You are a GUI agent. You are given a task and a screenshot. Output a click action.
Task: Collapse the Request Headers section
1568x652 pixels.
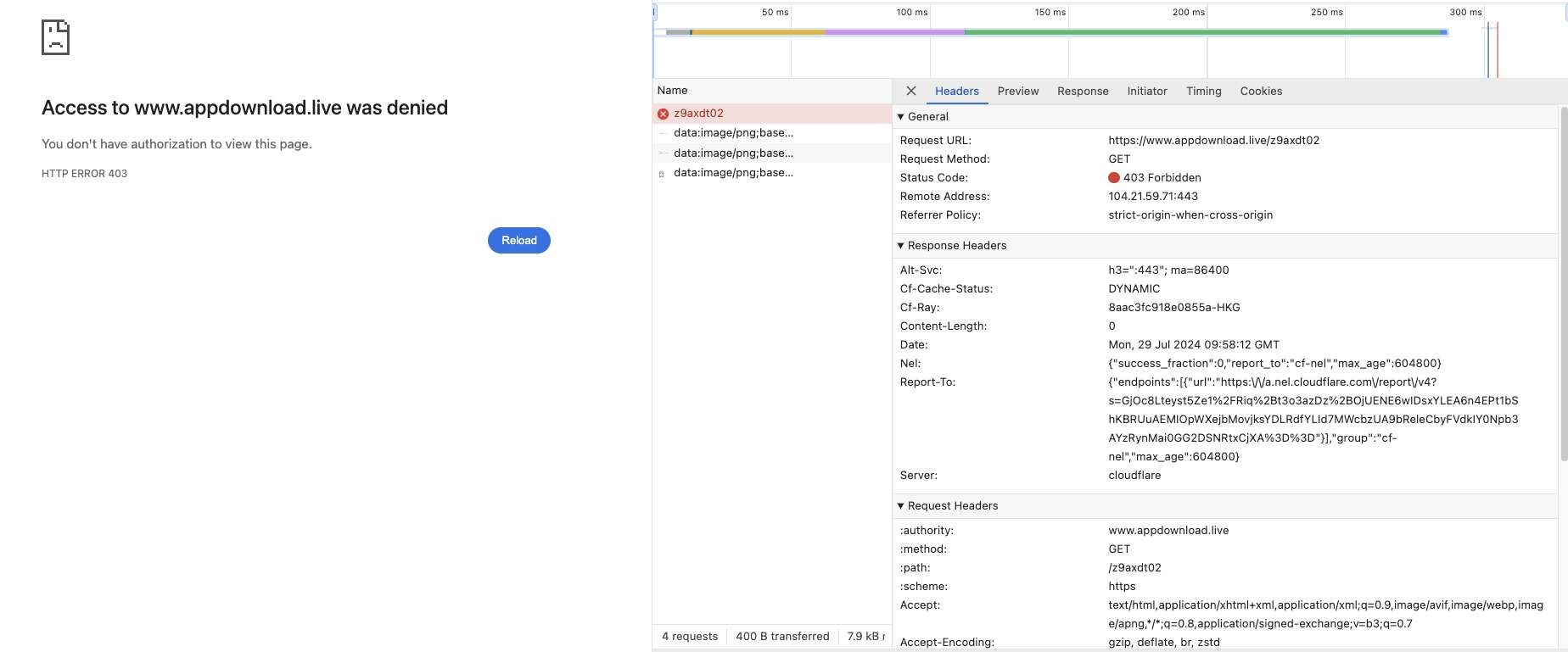(901, 506)
